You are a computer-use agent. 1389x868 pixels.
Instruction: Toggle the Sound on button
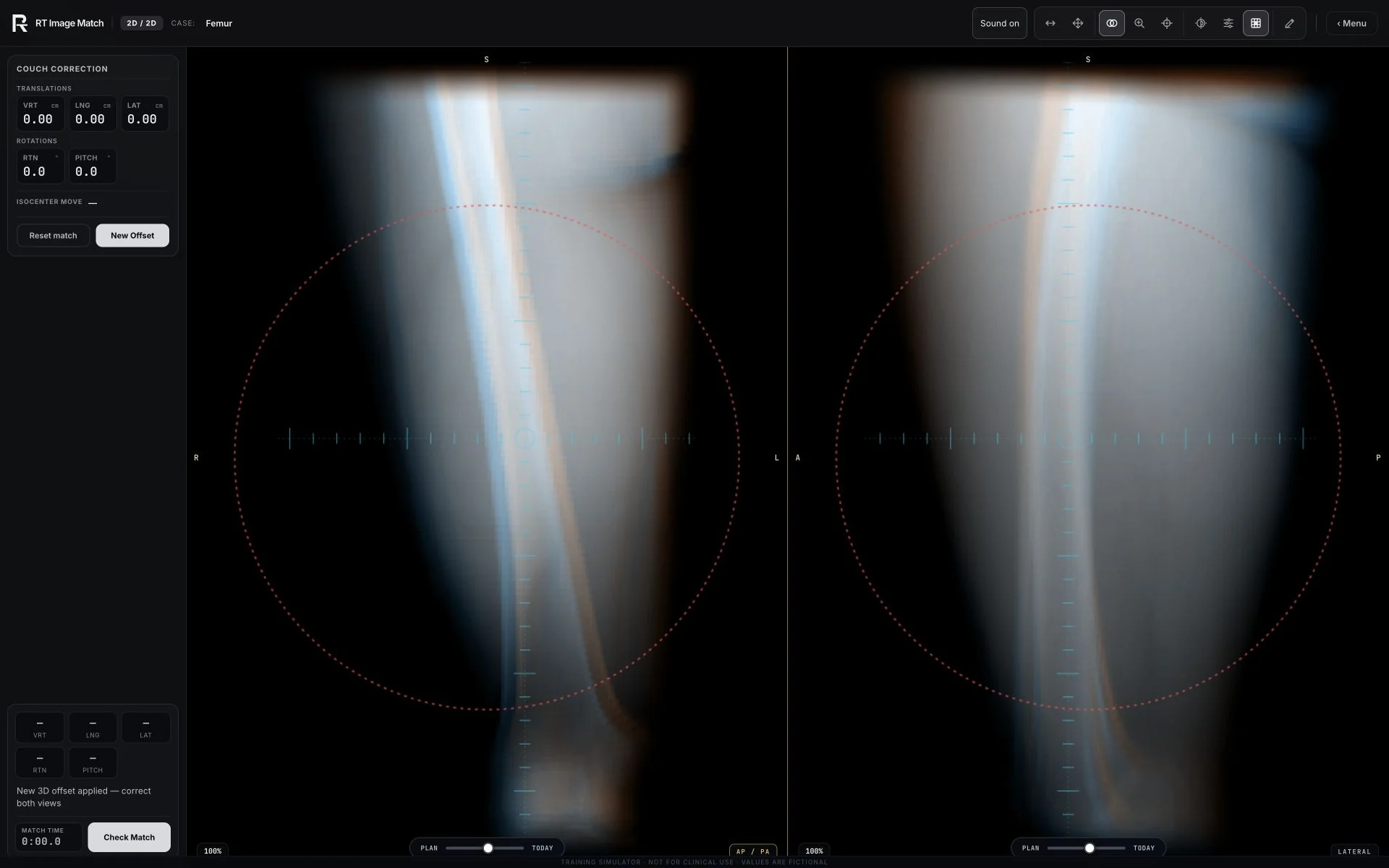[1000, 23]
